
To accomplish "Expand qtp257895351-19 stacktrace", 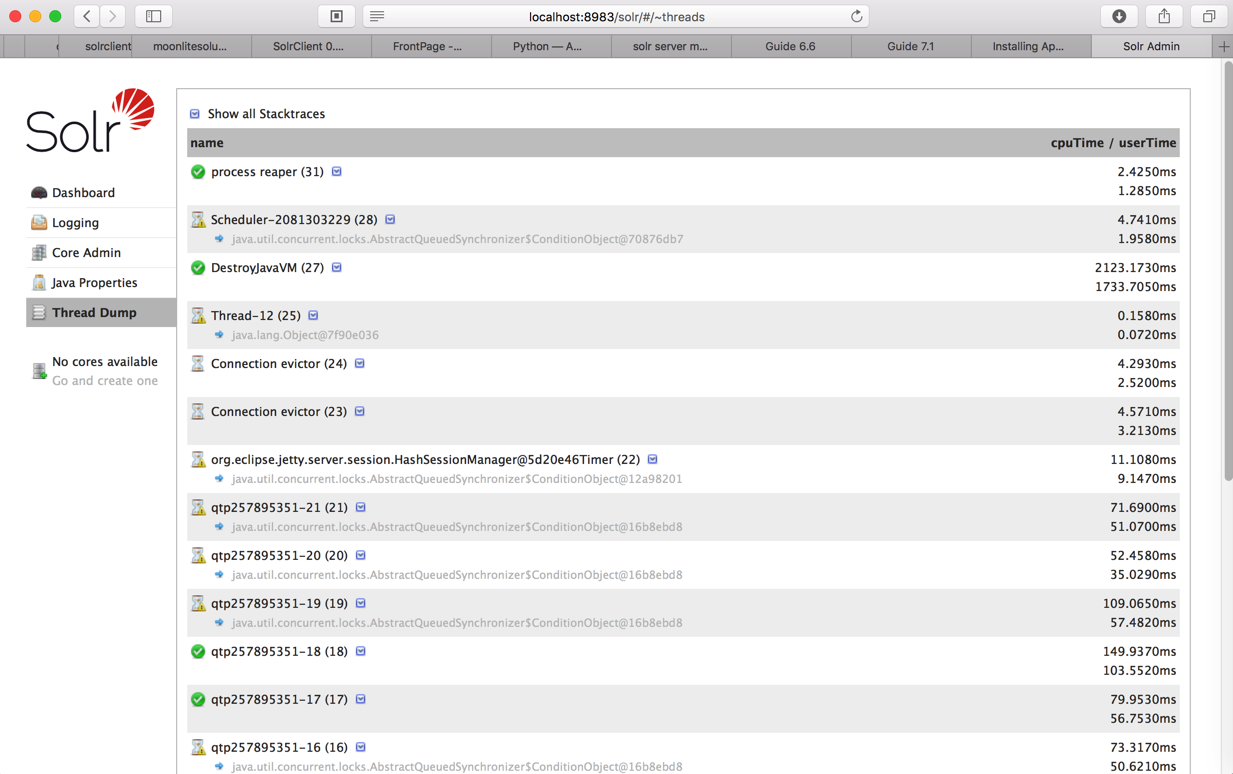I will click(x=361, y=604).
